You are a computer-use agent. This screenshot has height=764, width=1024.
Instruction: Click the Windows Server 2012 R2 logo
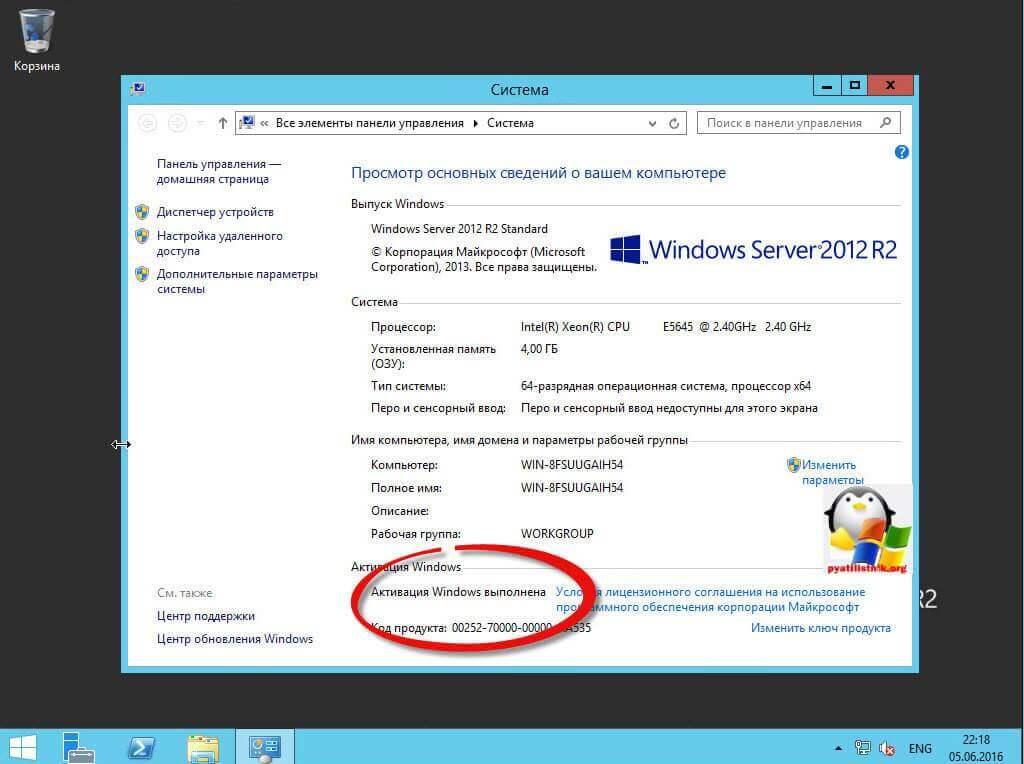753,249
